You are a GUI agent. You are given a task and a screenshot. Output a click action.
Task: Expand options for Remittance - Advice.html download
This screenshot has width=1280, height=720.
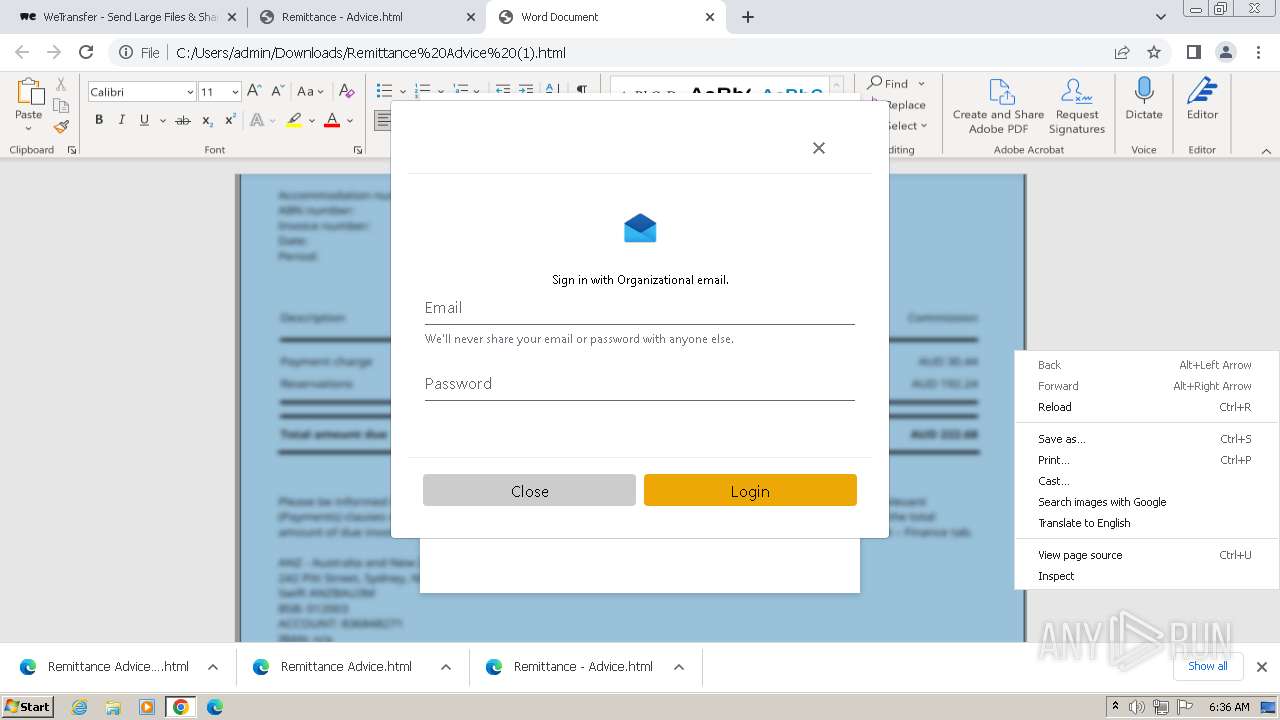[x=679, y=667]
